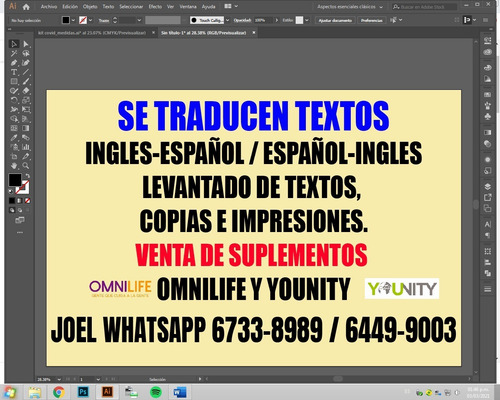Choose the Artboard tool

point(14,156)
